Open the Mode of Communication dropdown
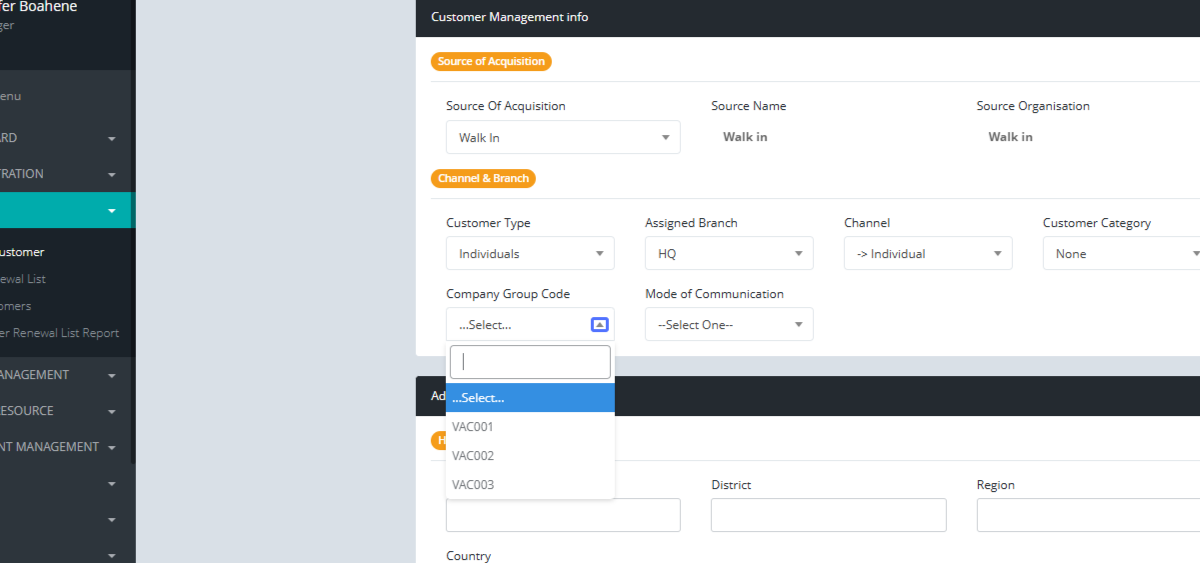This screenshot has width=1200, height=563. 728,325
